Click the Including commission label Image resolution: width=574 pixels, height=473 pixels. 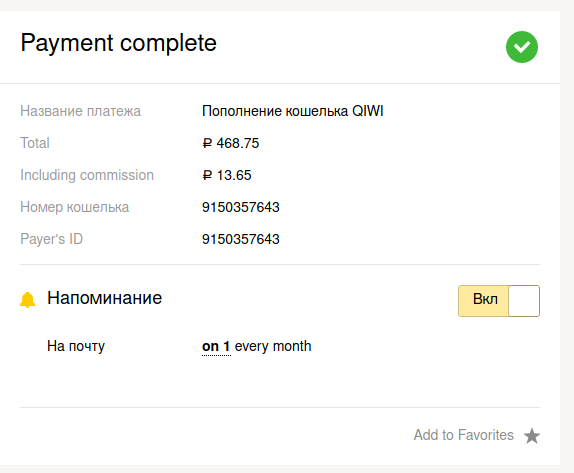pyautogui.click(x=87, y=175)
